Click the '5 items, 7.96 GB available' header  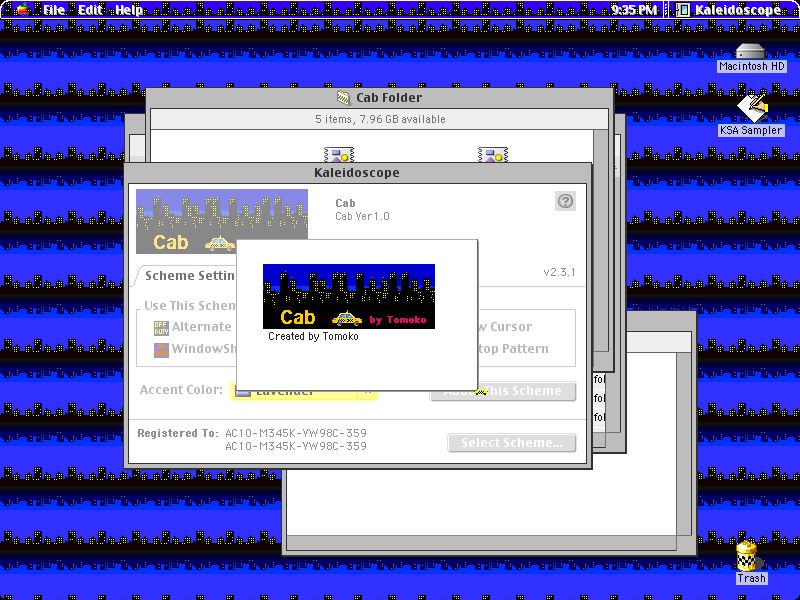click(x=380, y=119)
